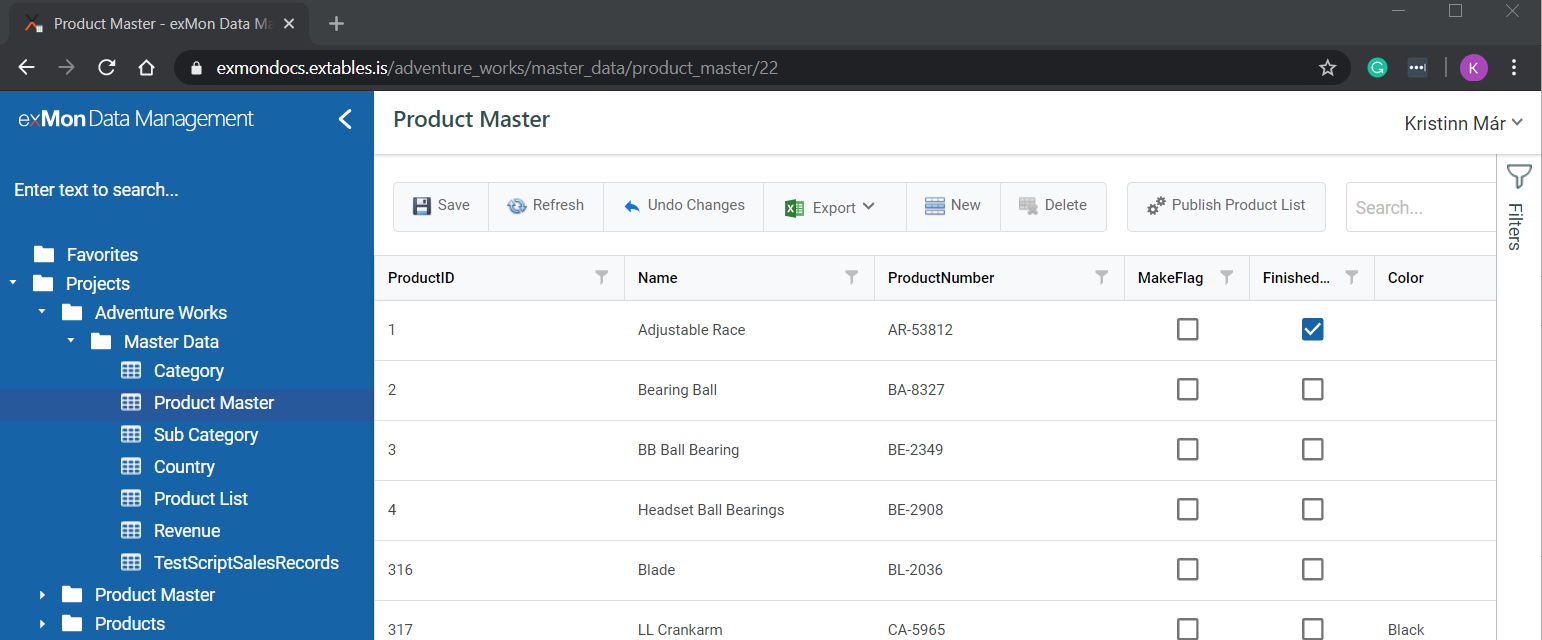
Task: Toggle MakeFlag for Bearing Ball
Action: [x=1187, y=389]
